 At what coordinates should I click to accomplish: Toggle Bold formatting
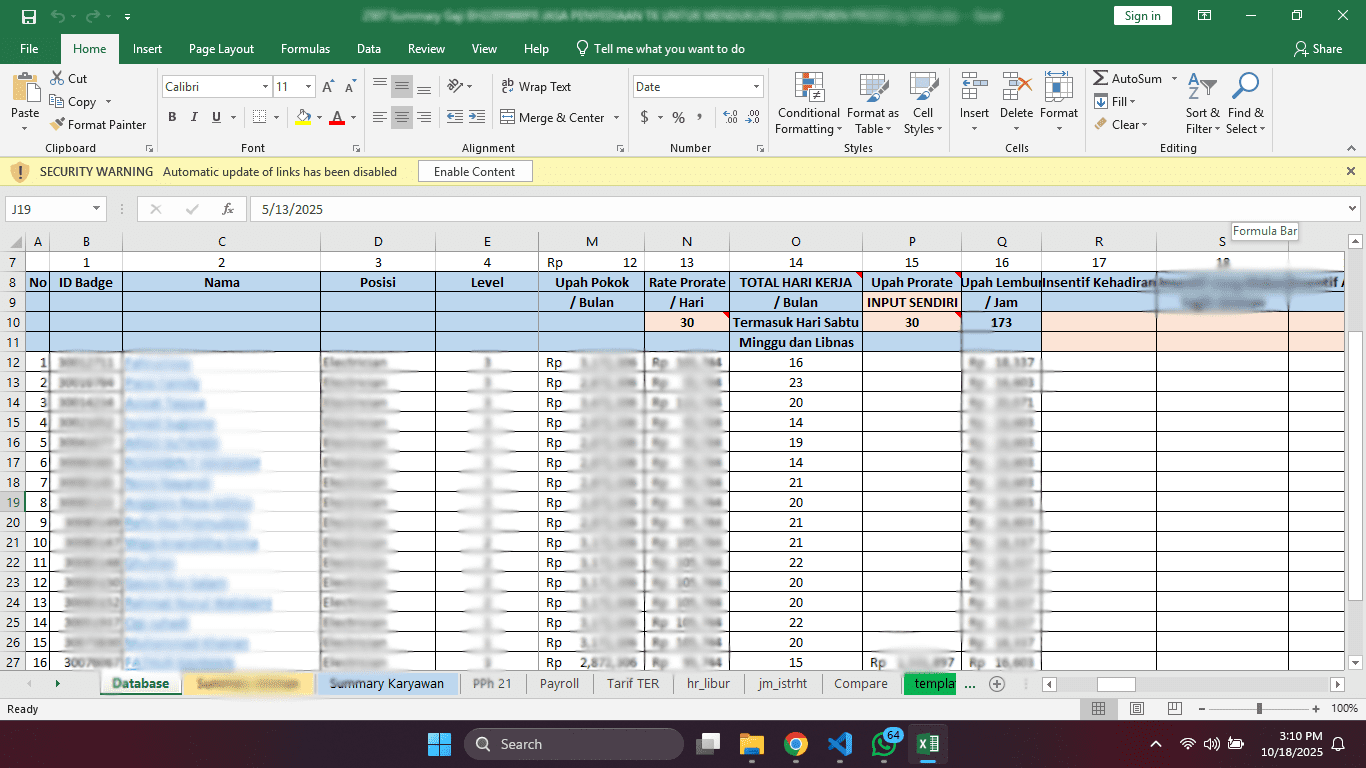click(172, 117)
